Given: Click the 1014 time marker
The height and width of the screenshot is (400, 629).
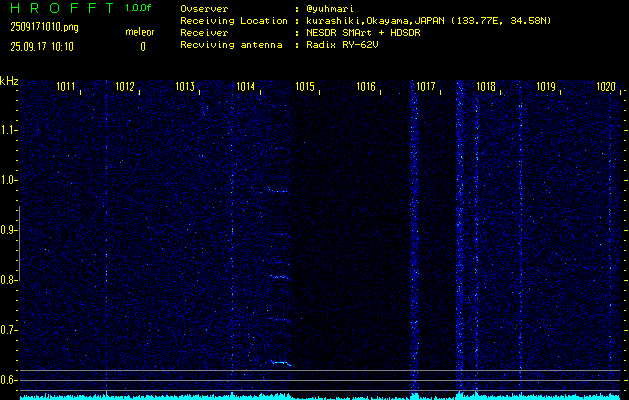Looking at the screenshot, I should tap(246, 86).
